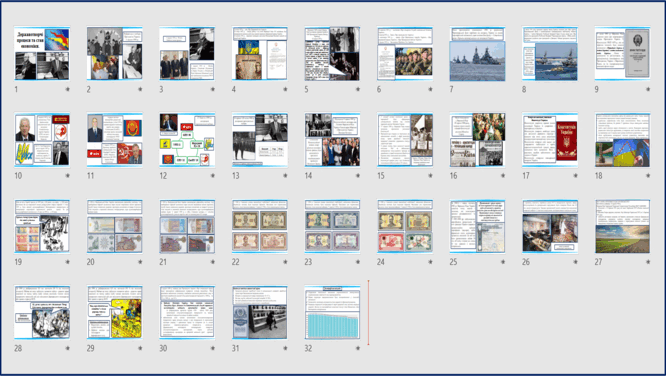Select slide 6 with soldiers photo
The image size is (666, 376).
[405, 54]
